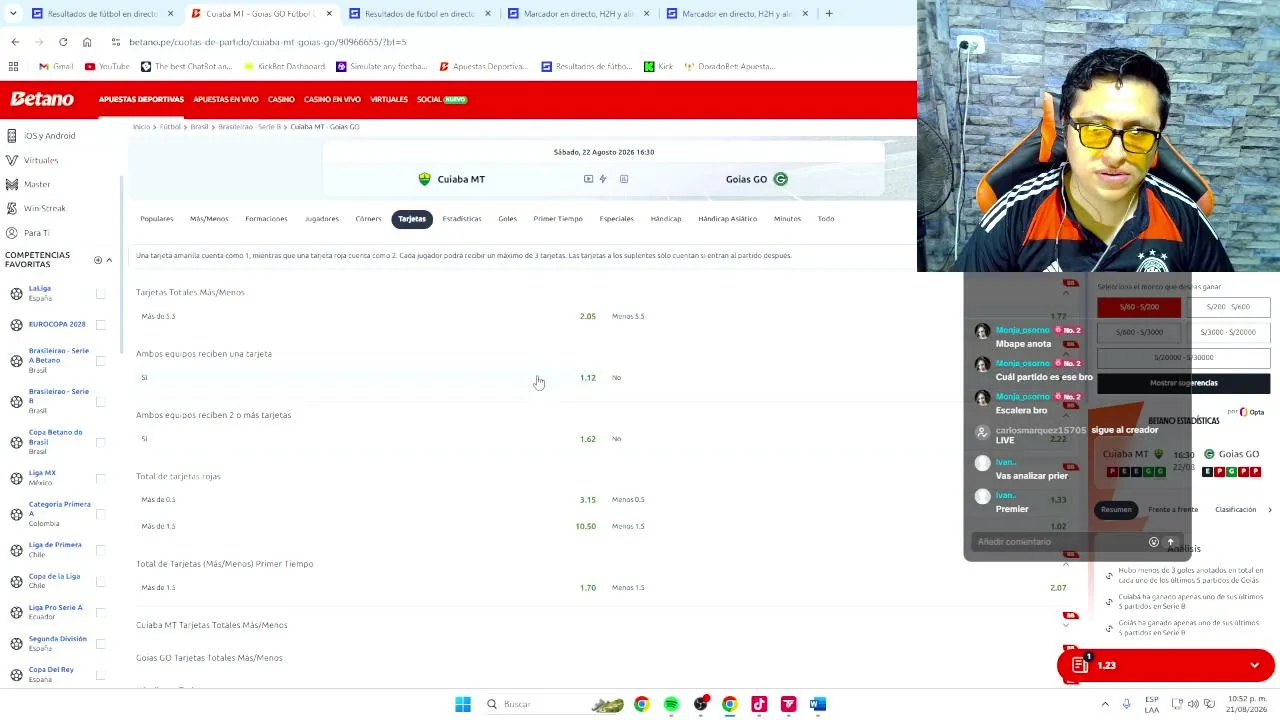
Task: Open the Resumen stats tab
Action: coord(1116,510)
